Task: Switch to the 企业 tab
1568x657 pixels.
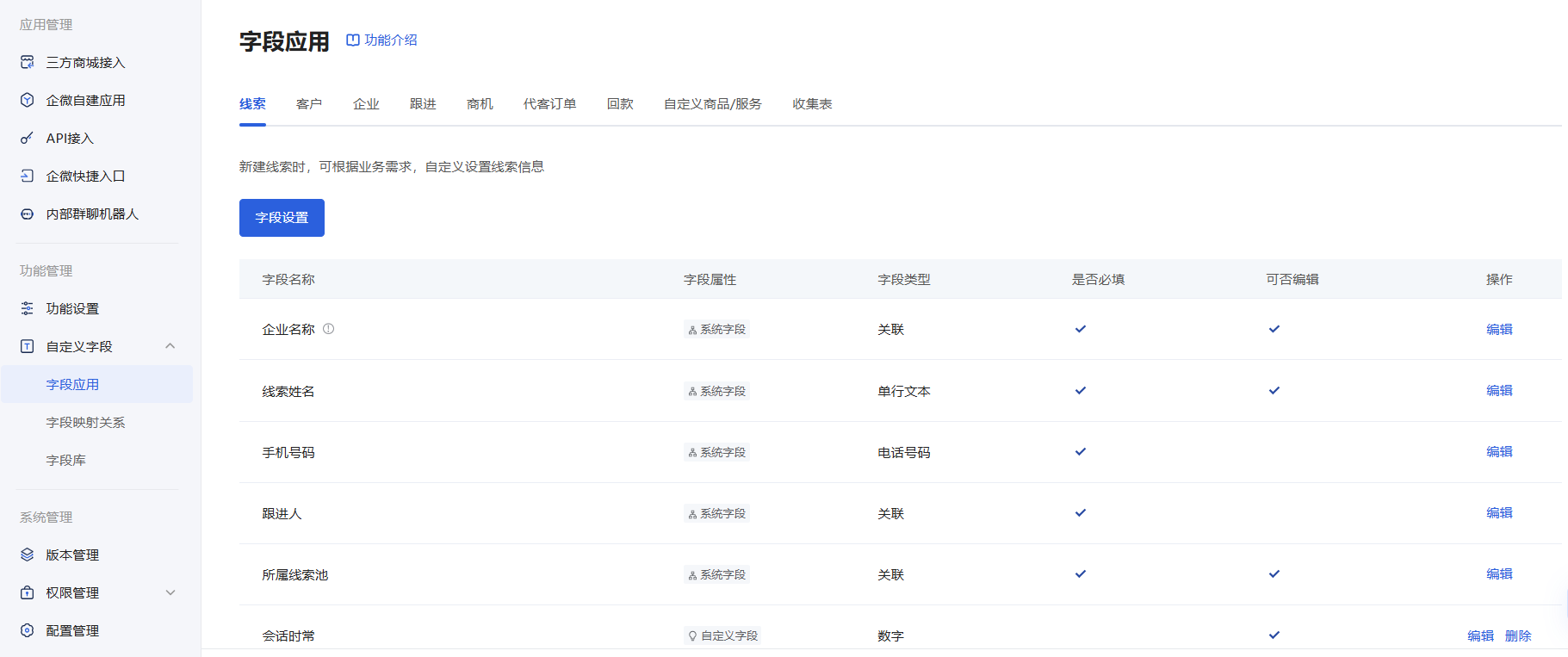Action: pyautogui.click(x=366, y=104)
